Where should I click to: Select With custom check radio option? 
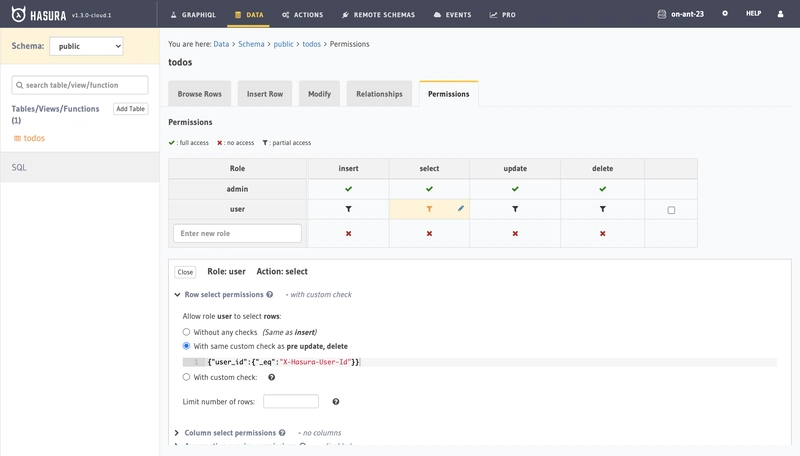point(186,377)
